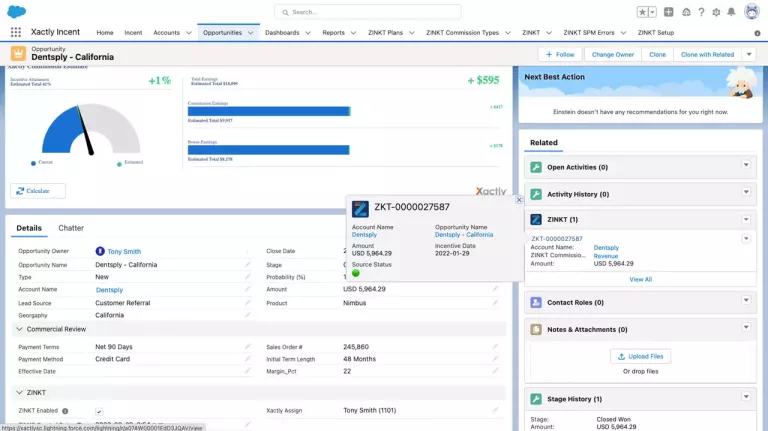Edit the Payment Terms pencil icon
This screenshot has width=768, height=431.
pos(247,347)
